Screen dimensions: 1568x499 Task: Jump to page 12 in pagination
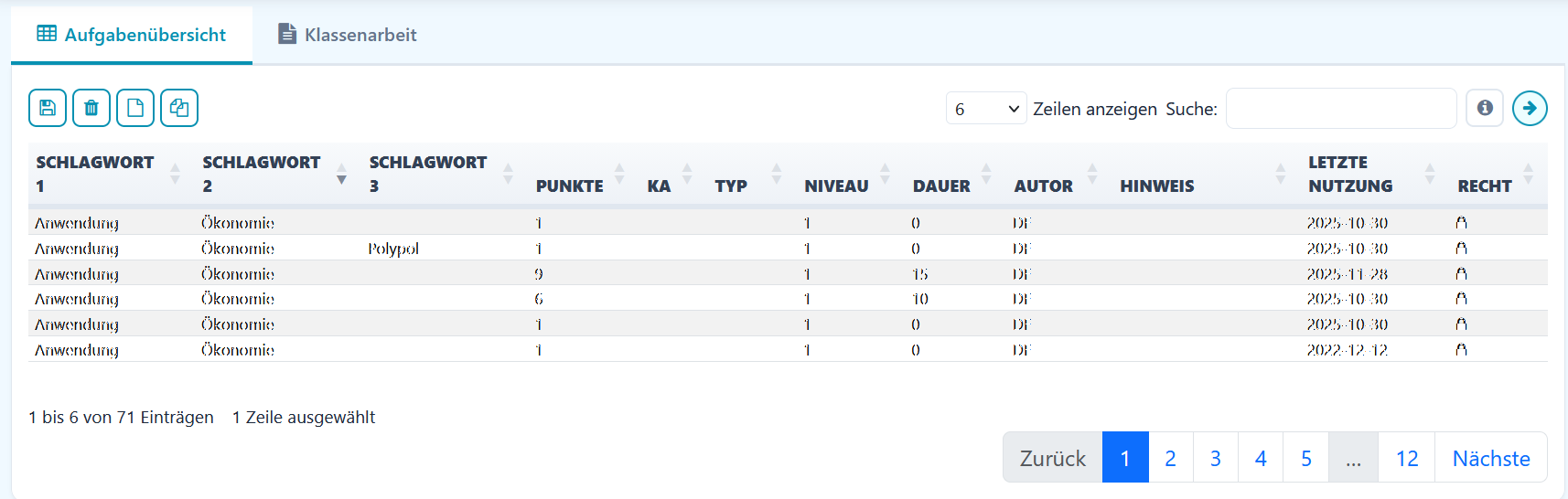[x=1406, y=458]
